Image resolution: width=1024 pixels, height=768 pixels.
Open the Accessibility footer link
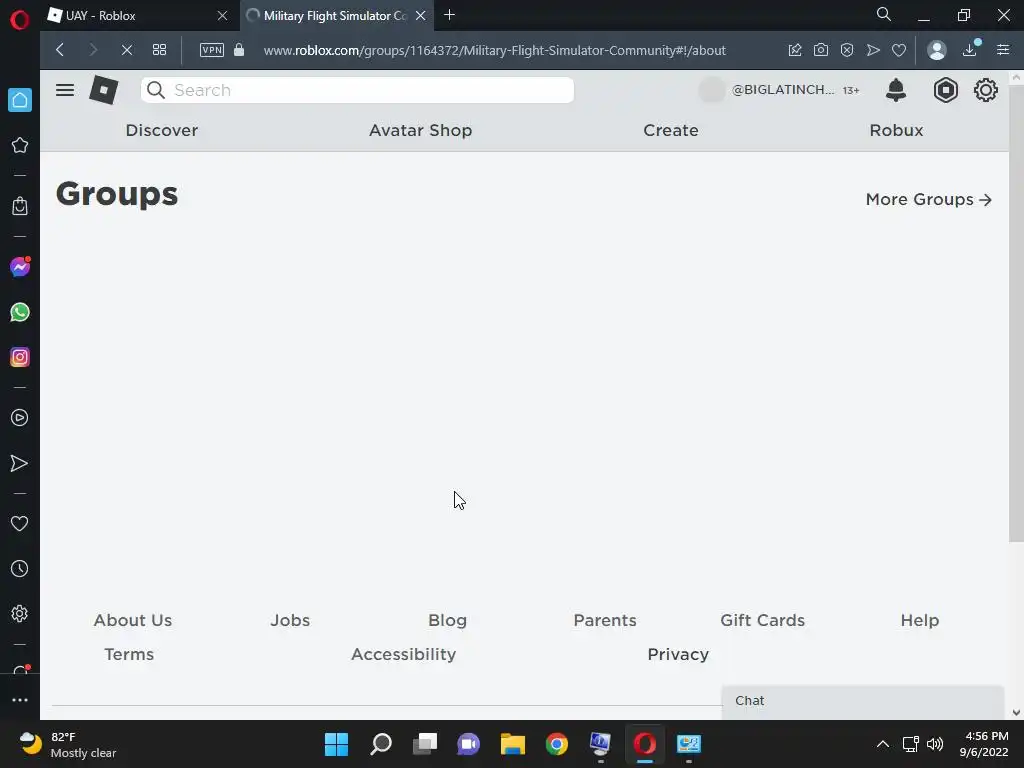(404, 654)
